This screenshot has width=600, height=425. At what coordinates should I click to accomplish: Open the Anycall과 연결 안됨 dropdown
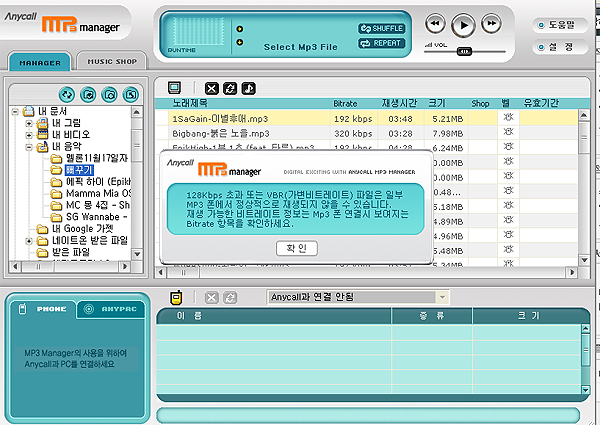[x=442, y=297]
